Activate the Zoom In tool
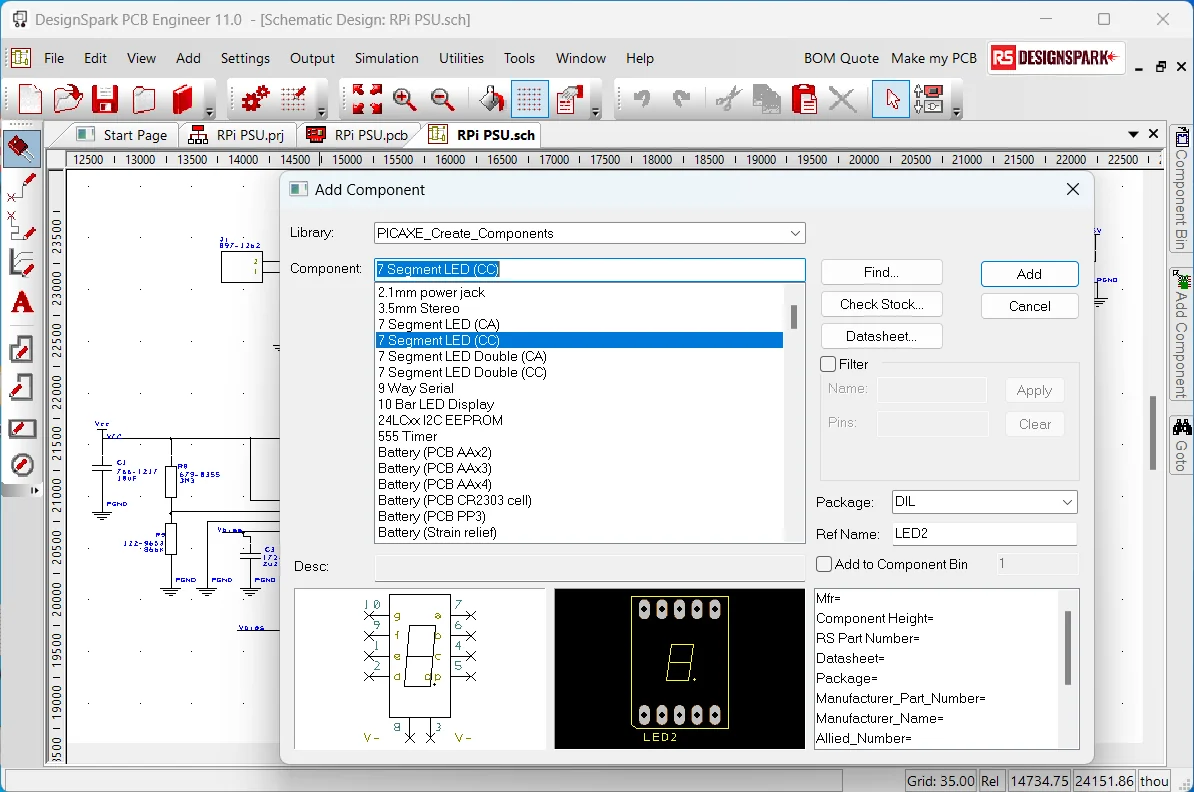 (x=405, y=99)
